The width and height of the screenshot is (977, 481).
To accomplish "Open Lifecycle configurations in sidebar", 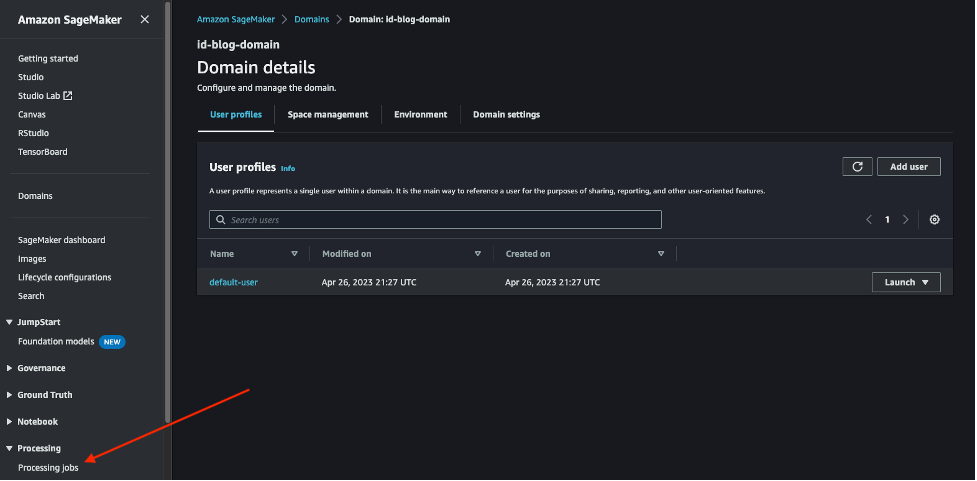I will (x=65, y=277).
